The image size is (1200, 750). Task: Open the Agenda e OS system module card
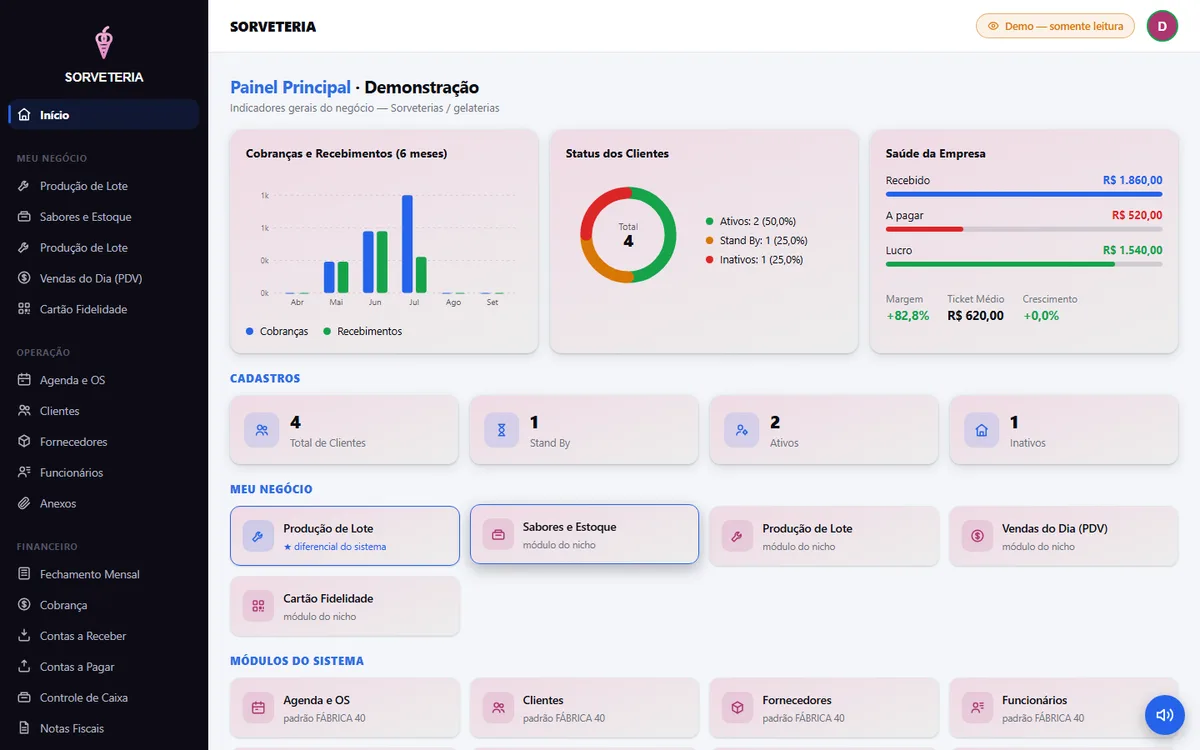[345, 708]
